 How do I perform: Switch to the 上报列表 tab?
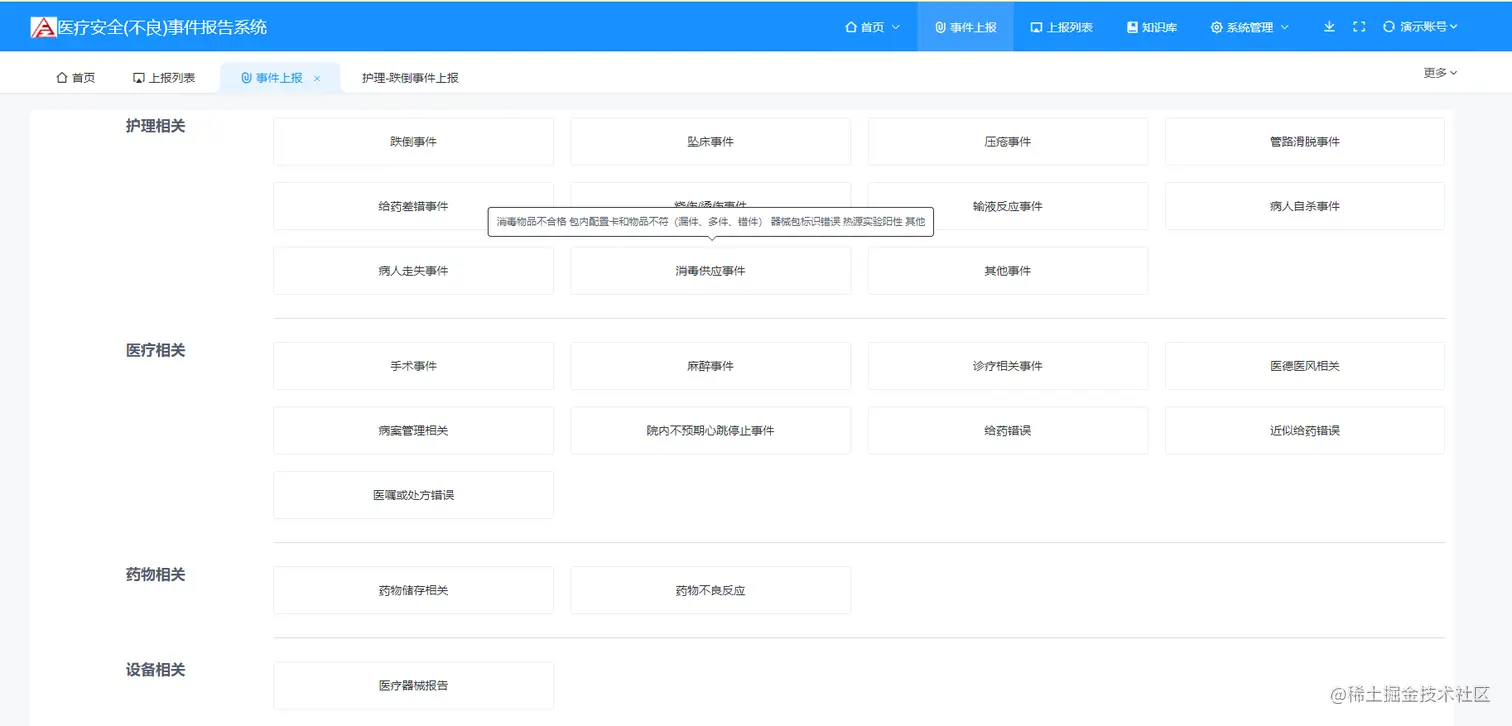point(165,76)
